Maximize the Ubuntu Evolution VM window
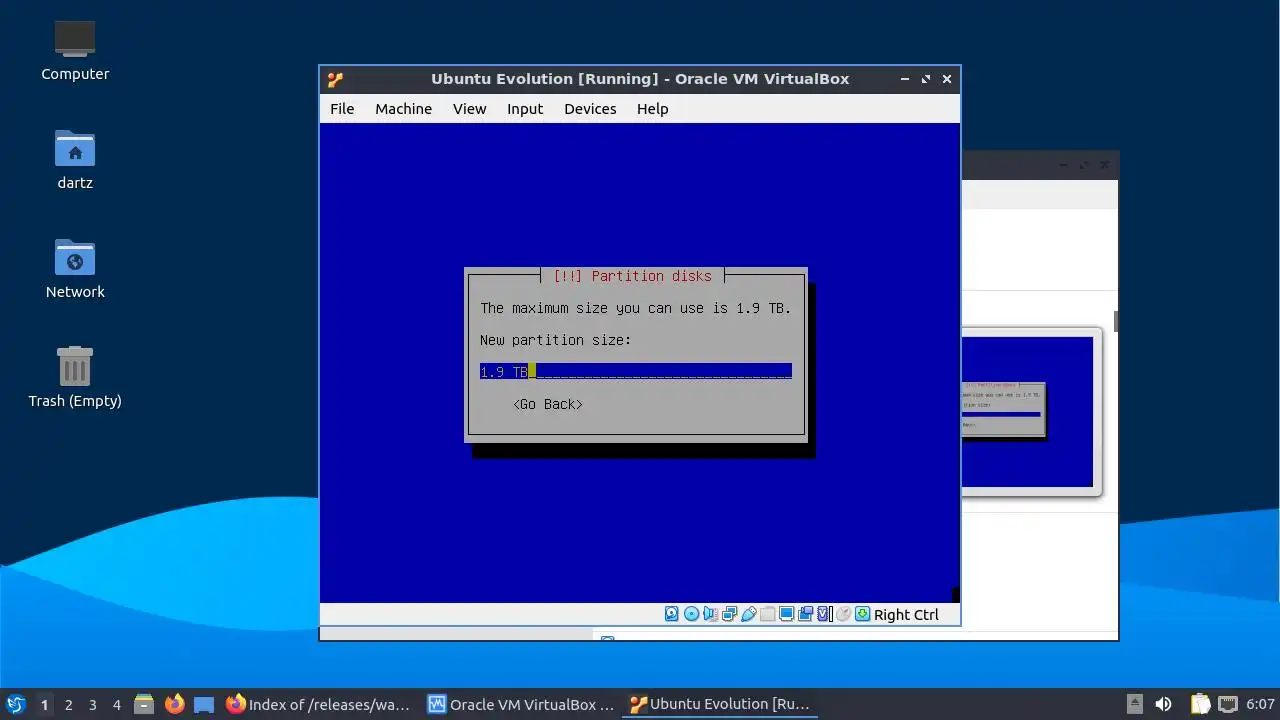 point(926,79)
